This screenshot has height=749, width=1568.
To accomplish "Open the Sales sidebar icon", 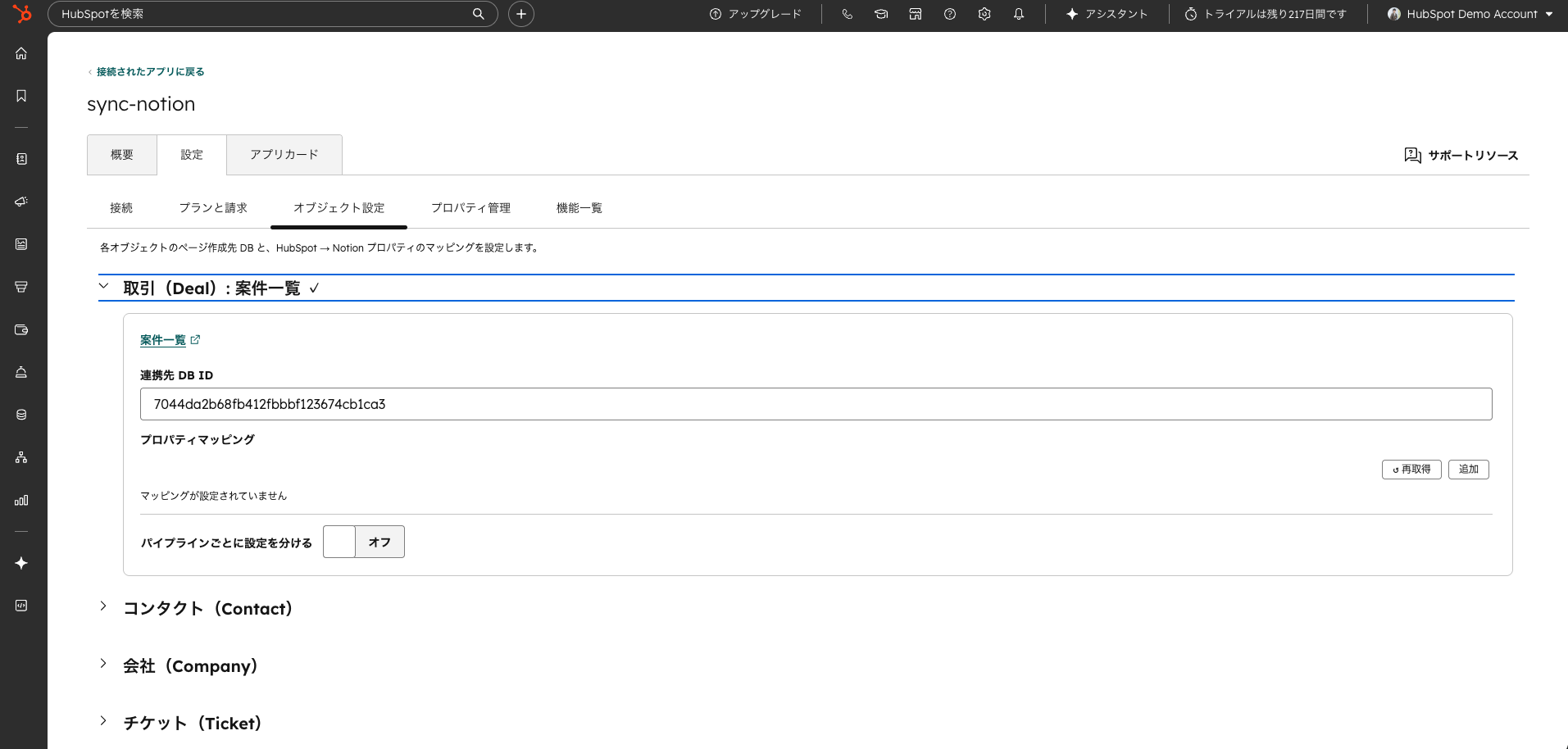I will [21, 287].
